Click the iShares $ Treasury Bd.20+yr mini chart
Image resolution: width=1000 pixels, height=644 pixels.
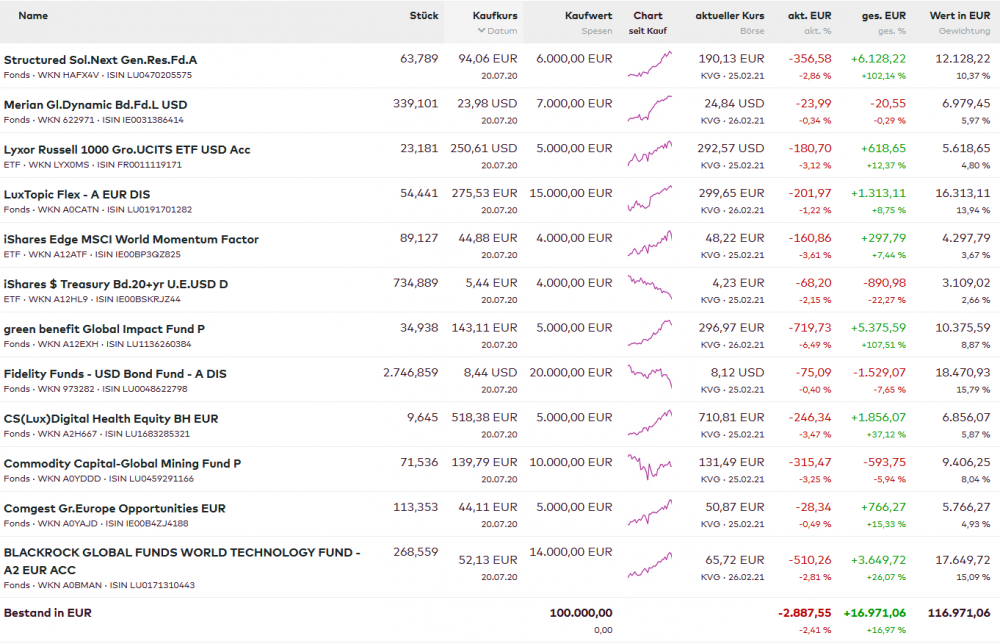[649, 290]
